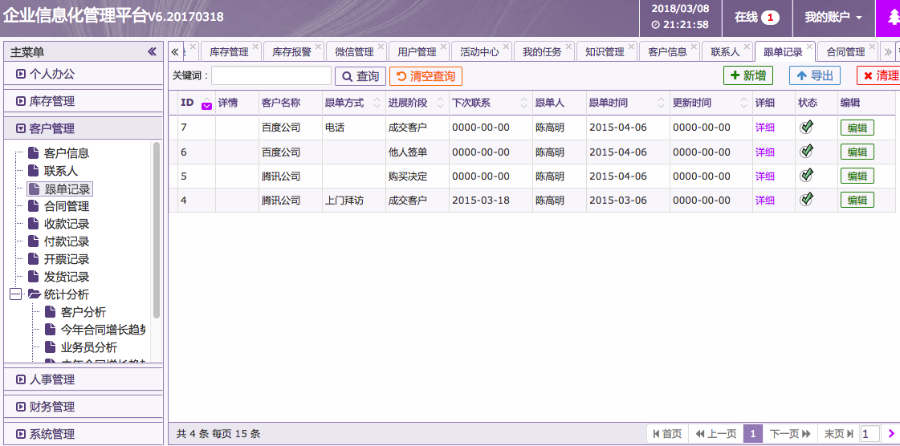The width and height of the screenshot is (900, 446).
Task: Expand the 人事管理 menu section
Action: click(83, 379)
